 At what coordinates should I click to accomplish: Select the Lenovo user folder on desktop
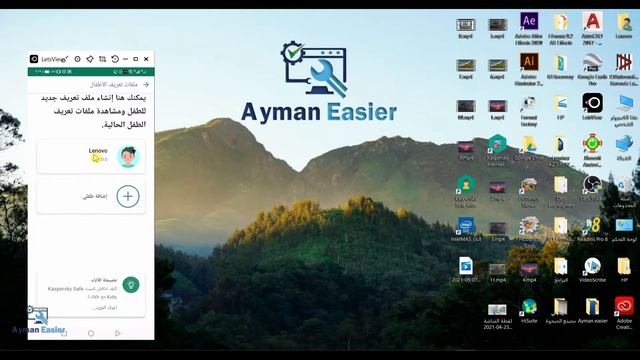624,26
